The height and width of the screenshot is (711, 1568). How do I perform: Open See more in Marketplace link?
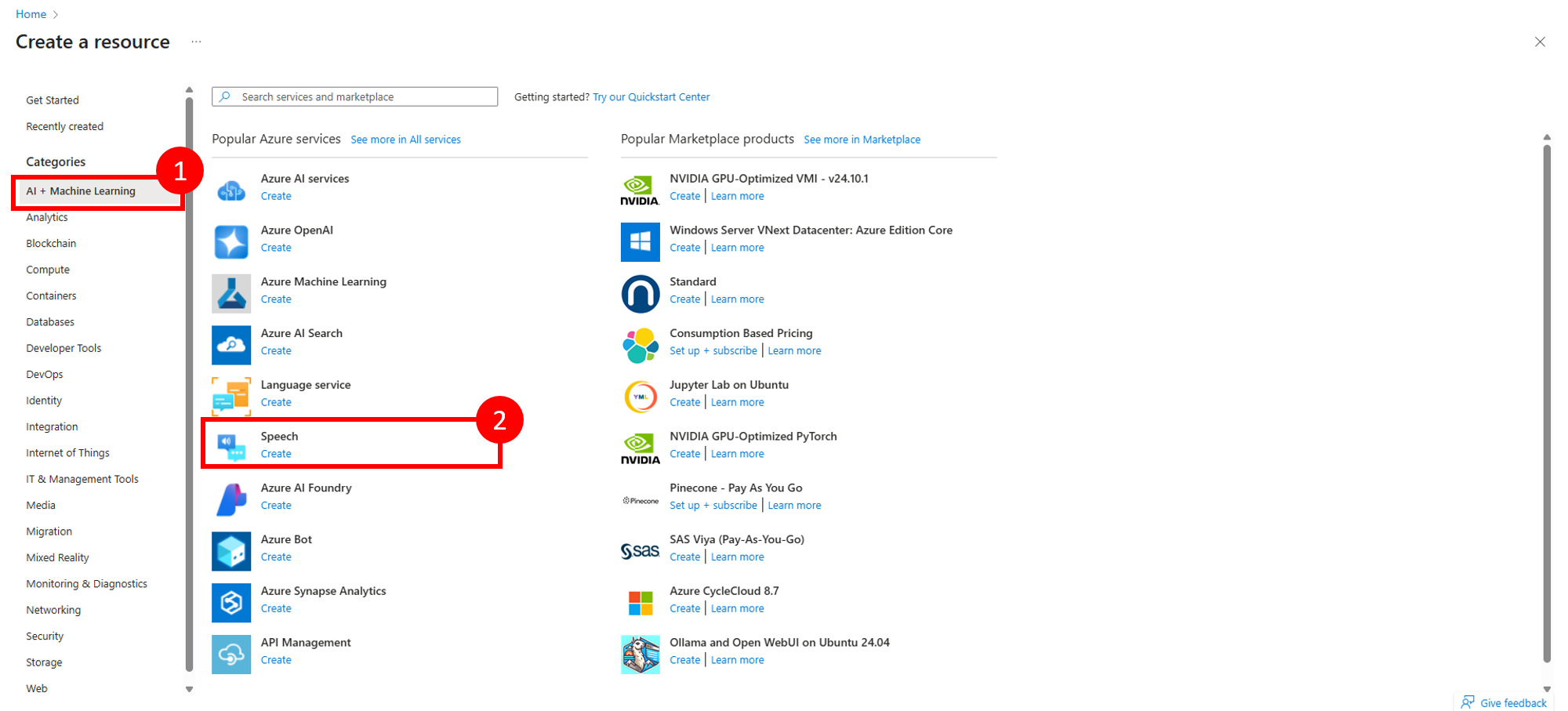(x=862, y=140)
